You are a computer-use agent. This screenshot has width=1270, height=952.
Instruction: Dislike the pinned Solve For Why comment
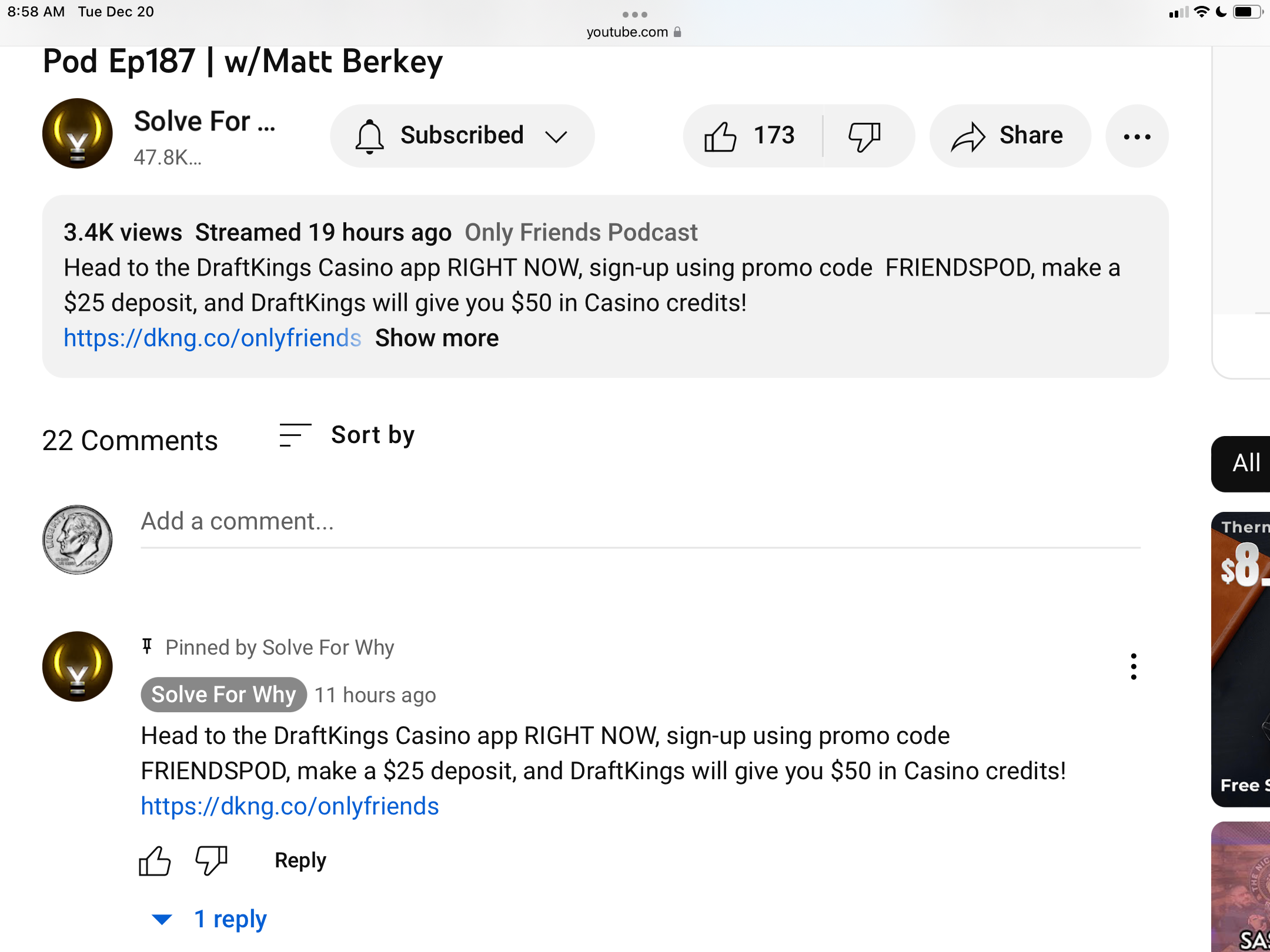coord(211,861)
